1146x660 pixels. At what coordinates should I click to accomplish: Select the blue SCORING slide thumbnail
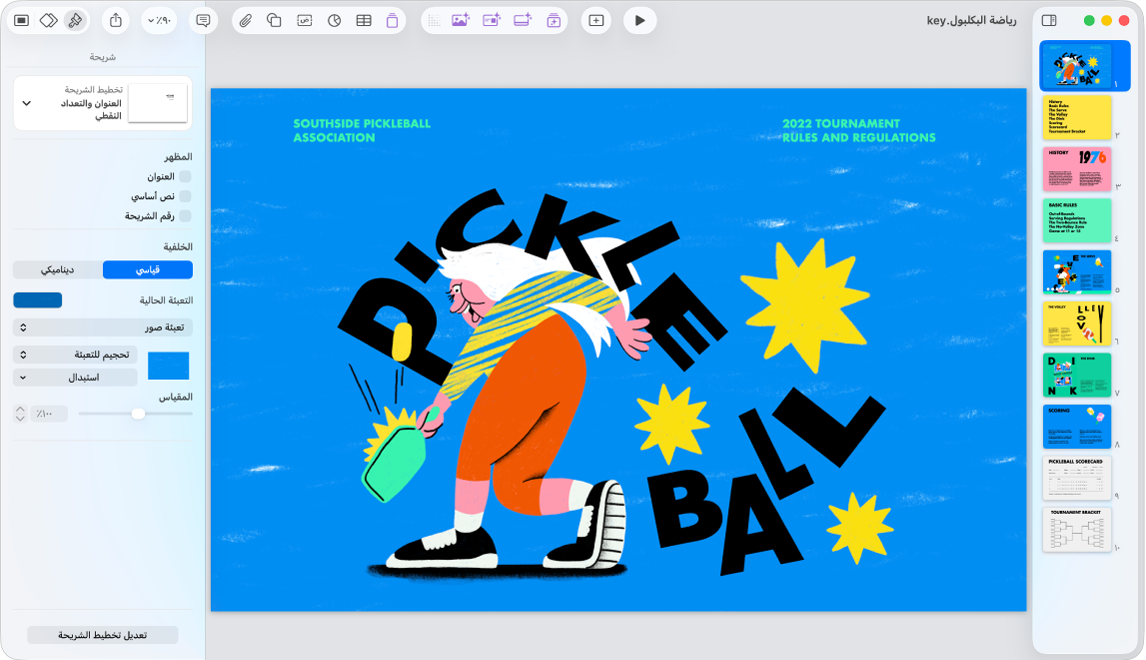[x=1077, y=426]
